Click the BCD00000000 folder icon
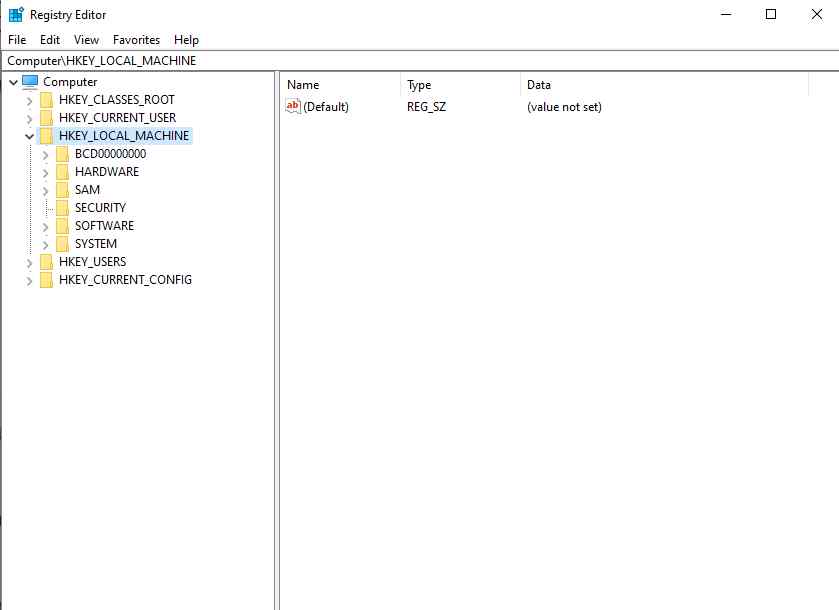Image resolution: width=839 pixels, height=610 pixels. click(63, 154)
